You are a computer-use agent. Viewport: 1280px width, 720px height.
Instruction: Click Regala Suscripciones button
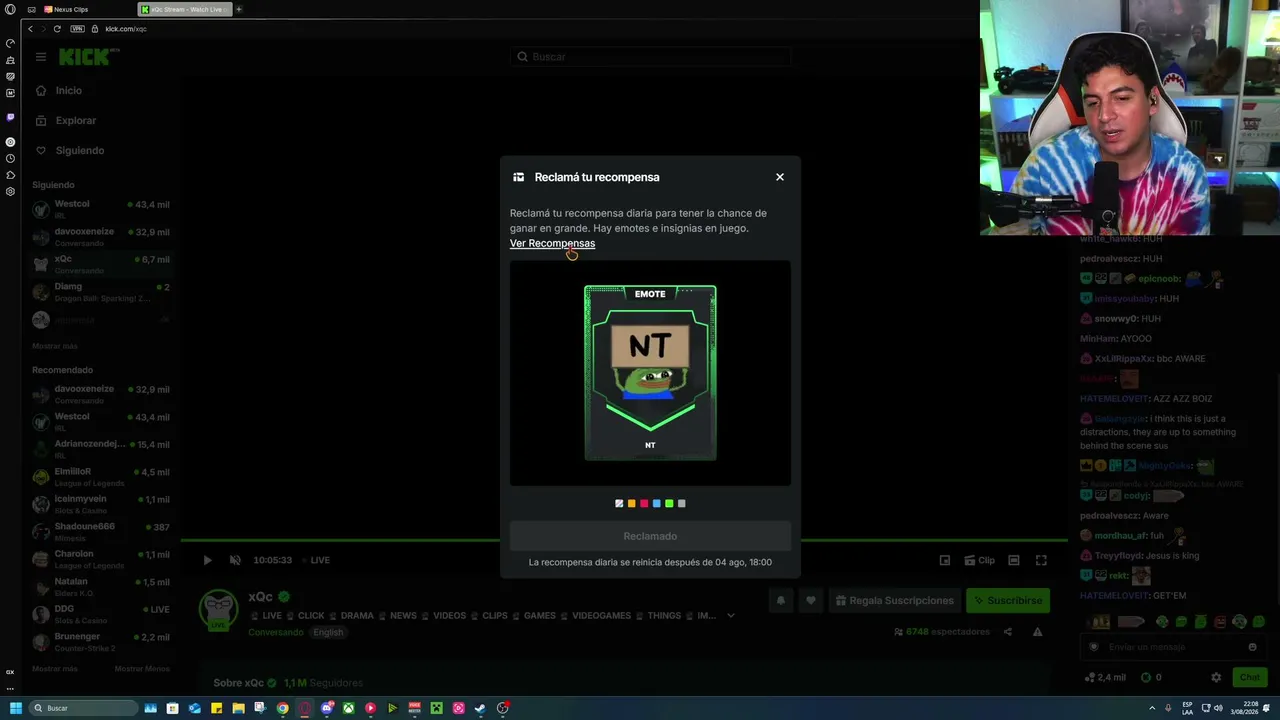point(894,600)
